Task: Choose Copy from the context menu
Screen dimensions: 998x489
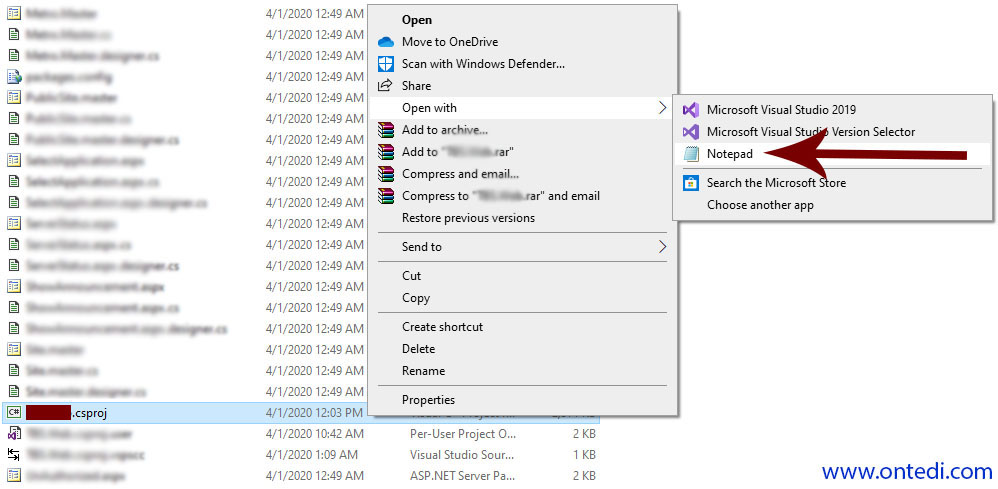Action: [416, 298]
